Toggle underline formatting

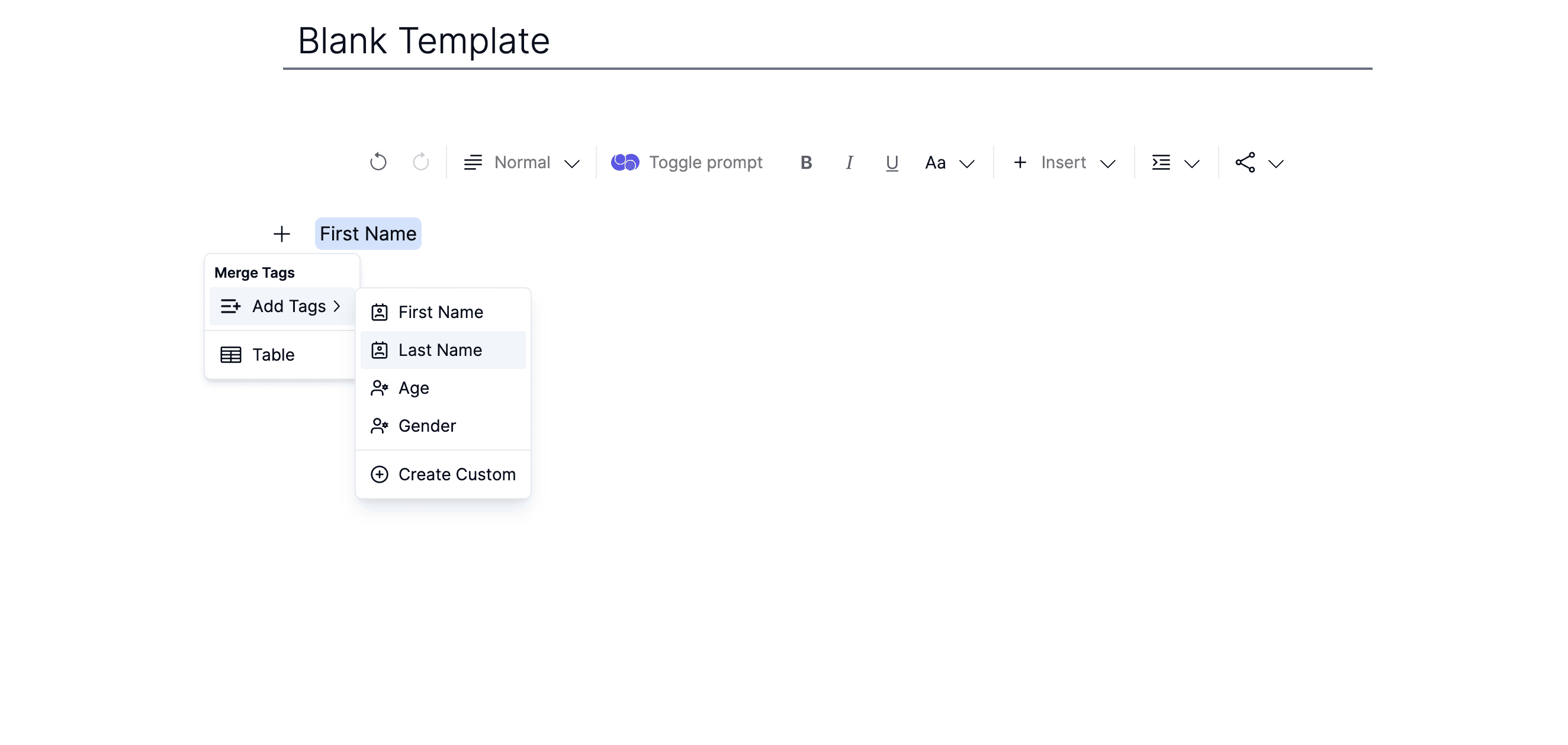click(x=892, y=162)
